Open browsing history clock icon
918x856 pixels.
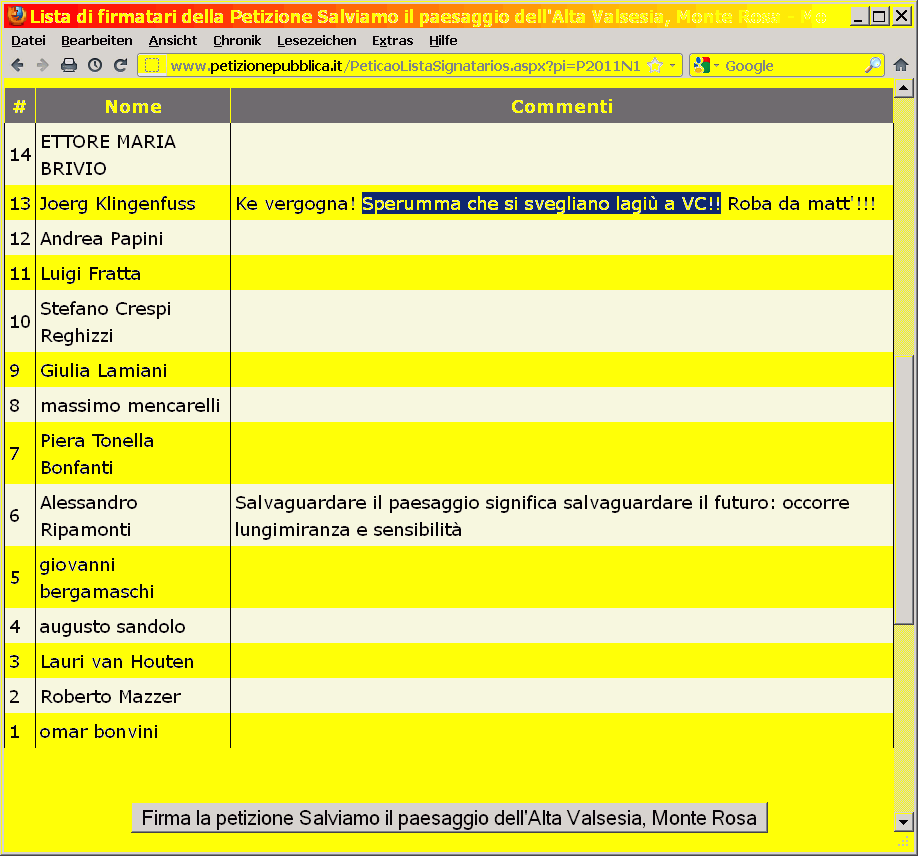[95, 65]
